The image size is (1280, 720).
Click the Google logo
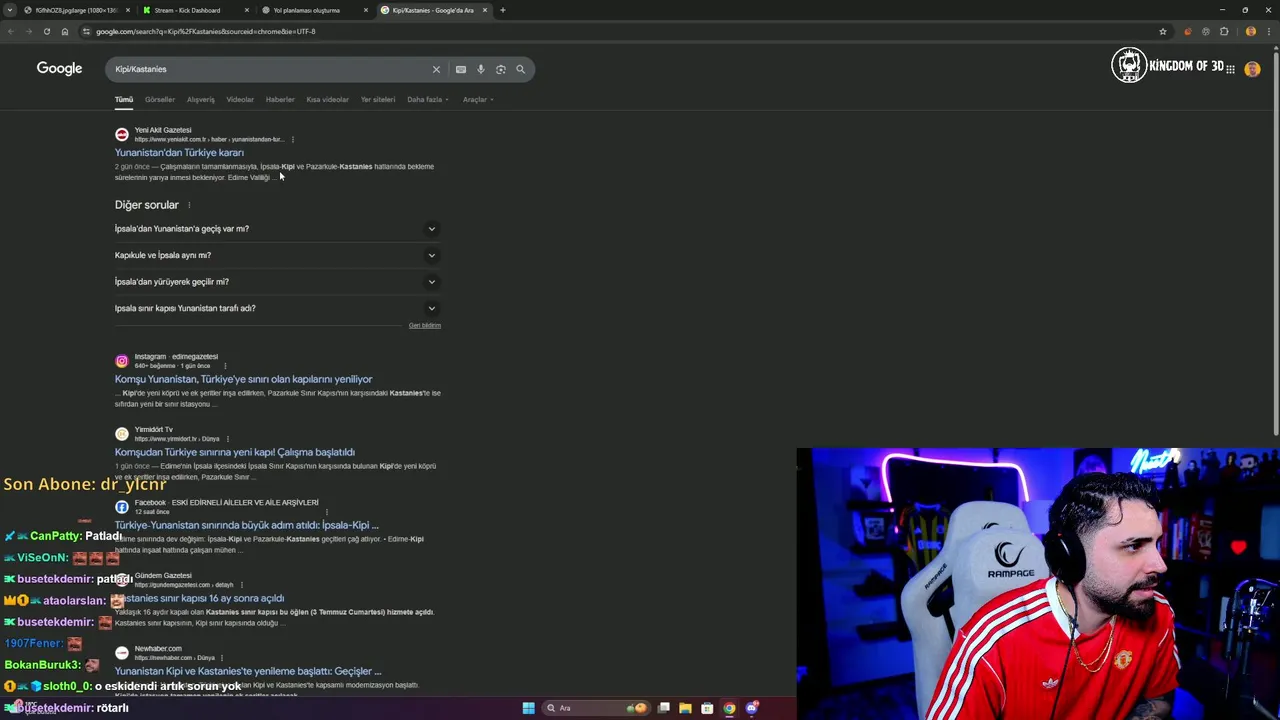pyautogui.click(x=59, y=68)
